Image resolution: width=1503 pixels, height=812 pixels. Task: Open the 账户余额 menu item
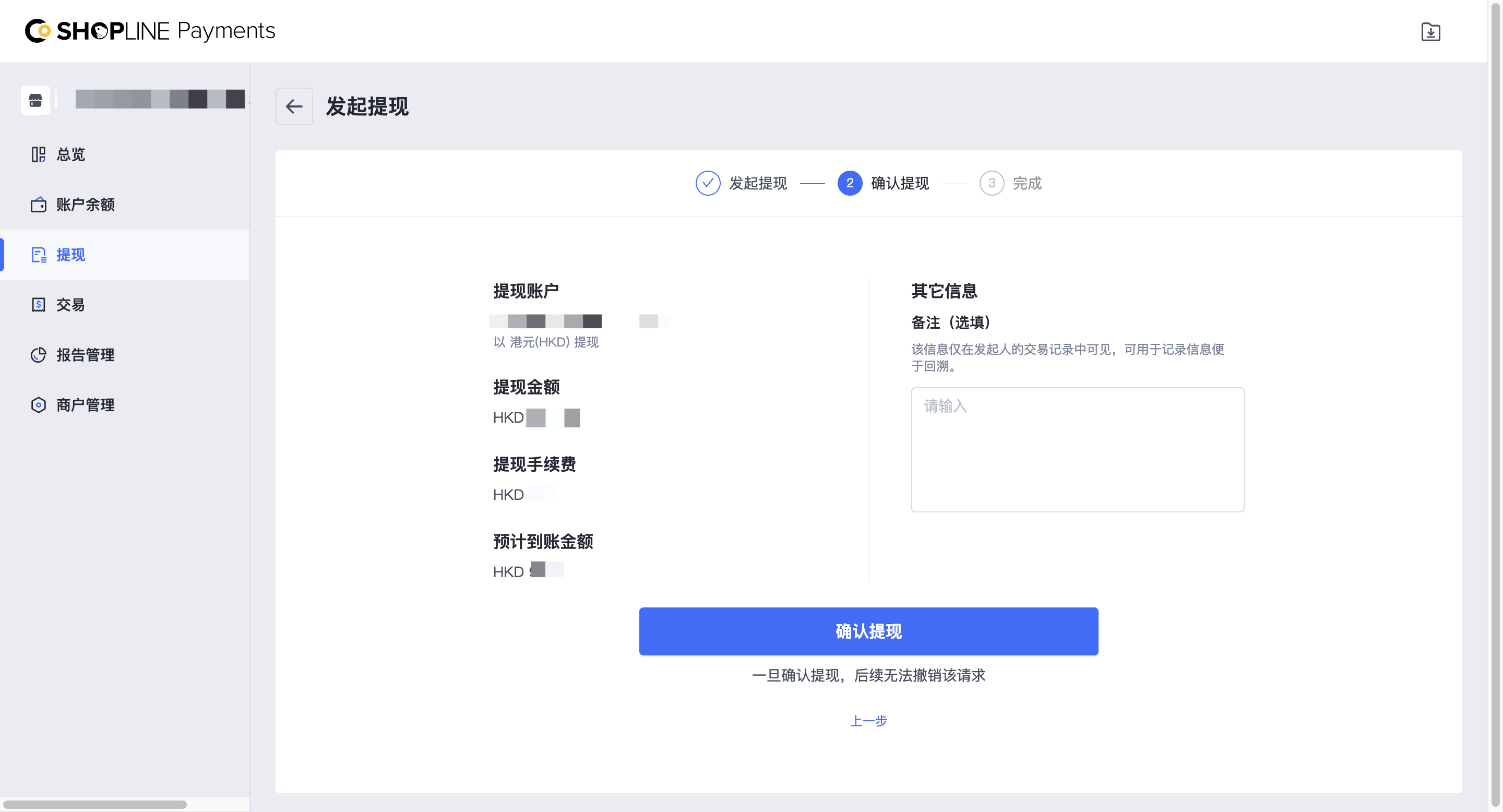85,205
